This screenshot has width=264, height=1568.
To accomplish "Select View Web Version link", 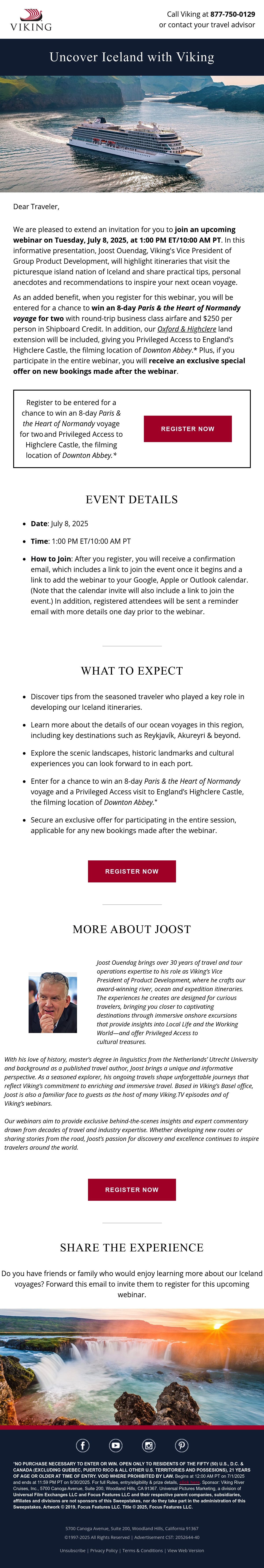I will (185, 1550).
